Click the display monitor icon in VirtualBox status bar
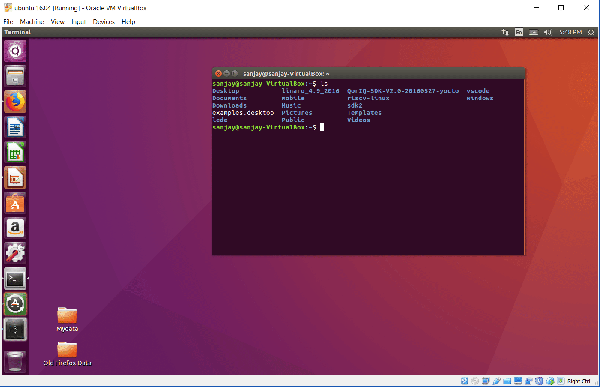600x387 pixels. click(x=518, y=381)
